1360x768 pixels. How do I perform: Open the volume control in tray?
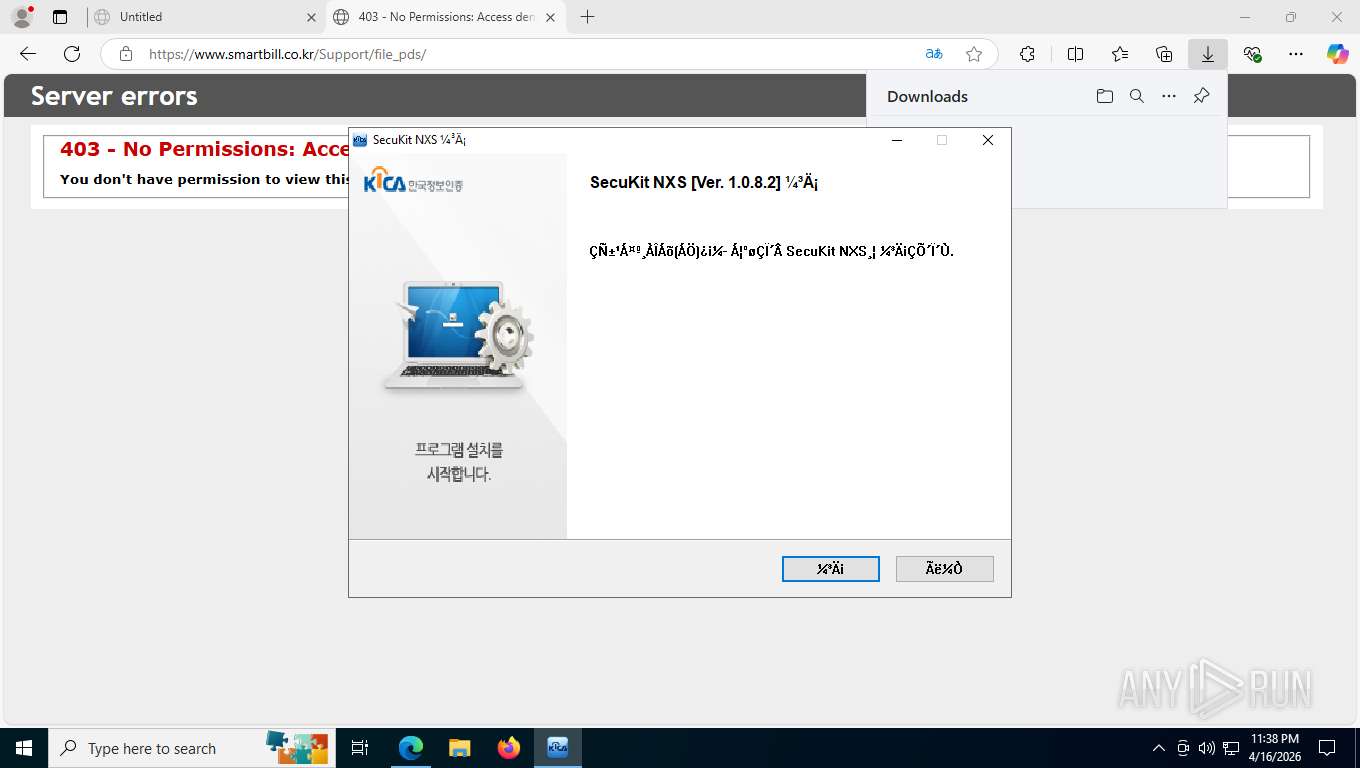1206,748
